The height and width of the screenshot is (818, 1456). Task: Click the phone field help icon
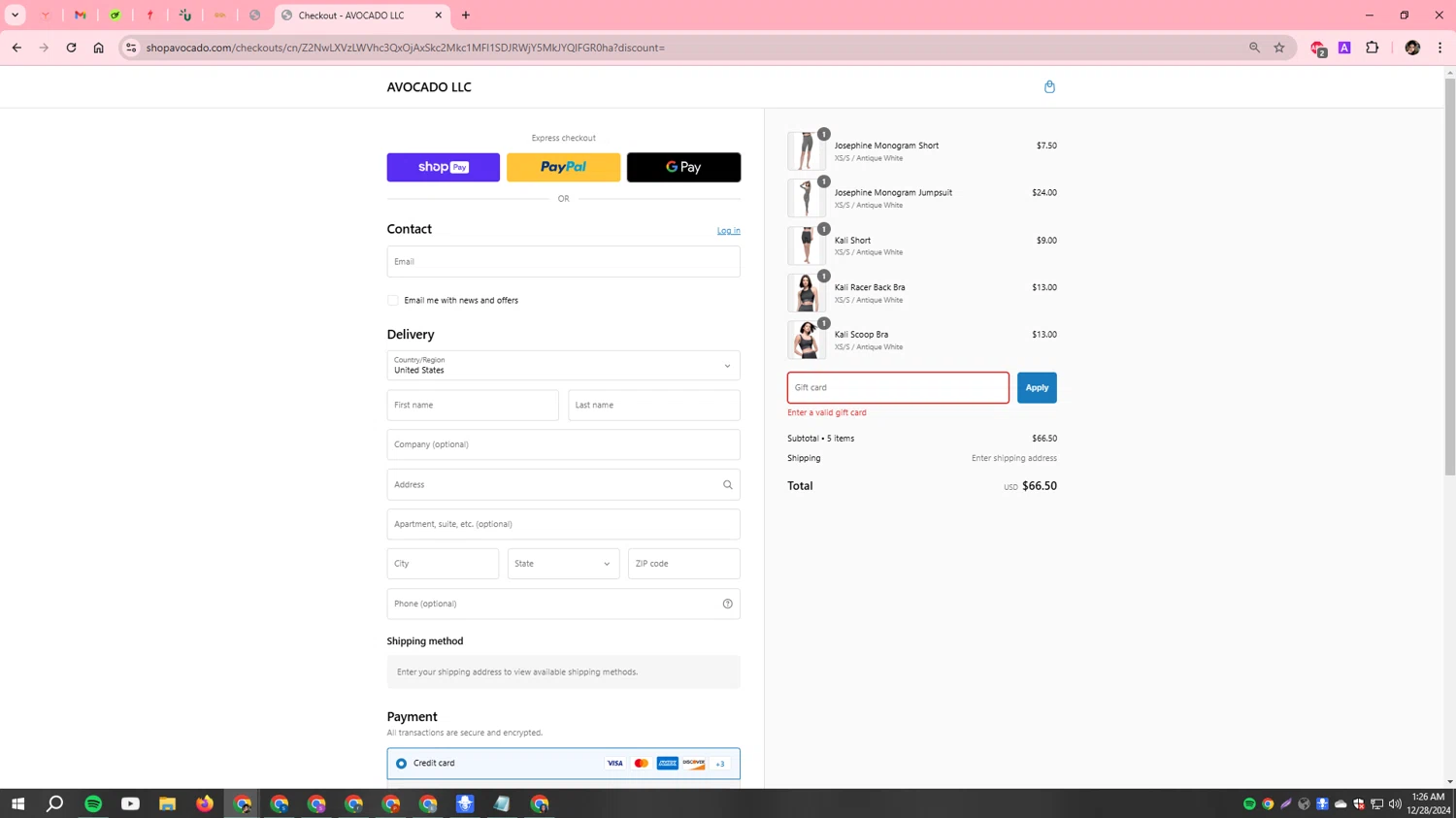[x=727, y=604]
